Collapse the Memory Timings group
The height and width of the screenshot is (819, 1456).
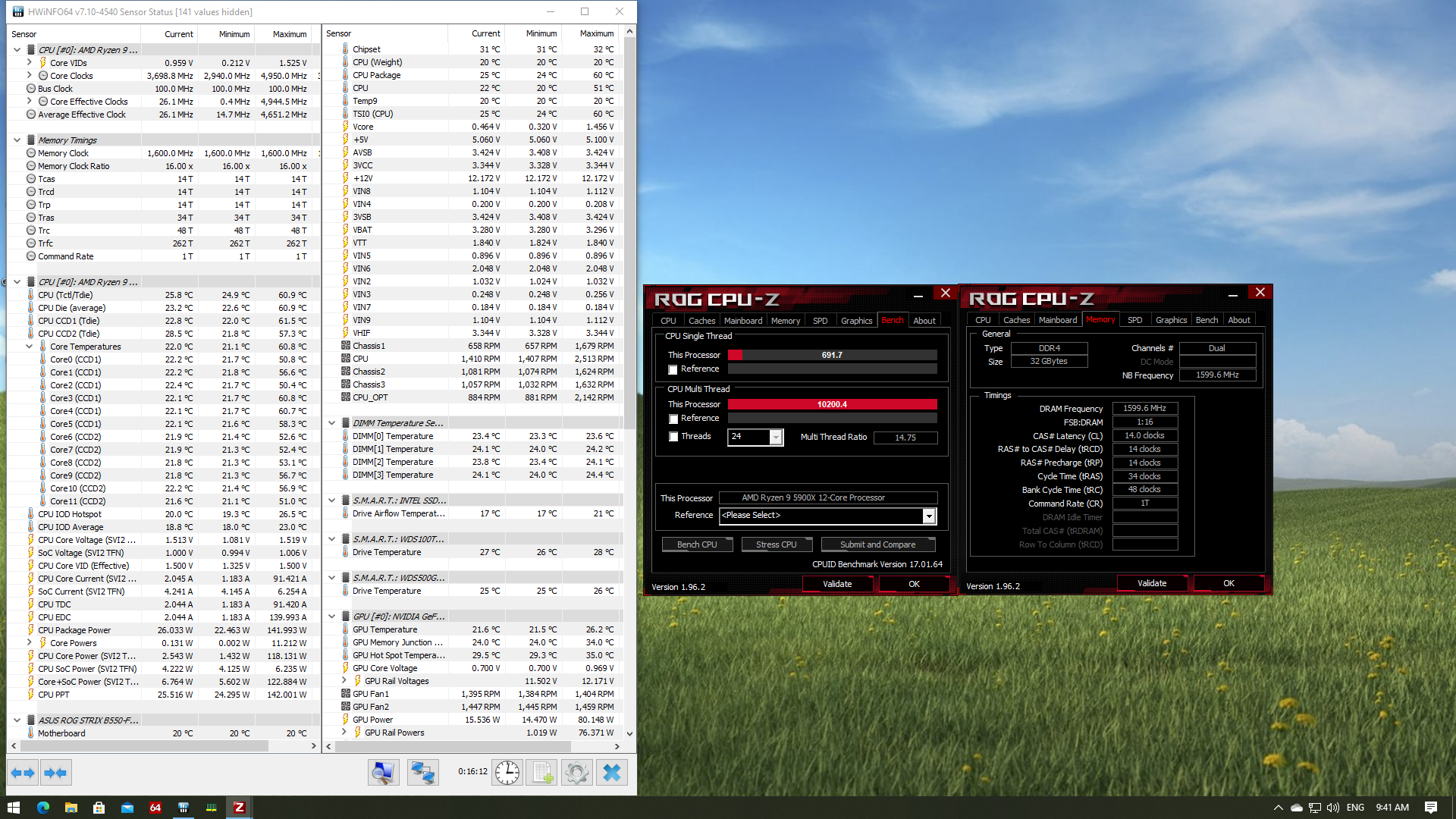tap(17, 140)
